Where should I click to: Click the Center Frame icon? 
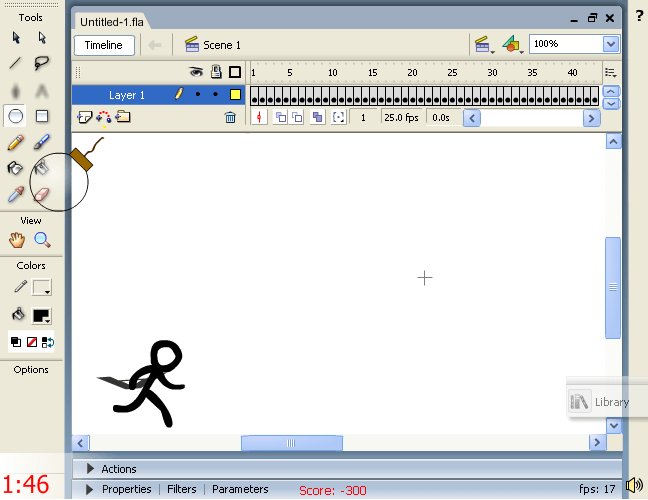point(259,118)
